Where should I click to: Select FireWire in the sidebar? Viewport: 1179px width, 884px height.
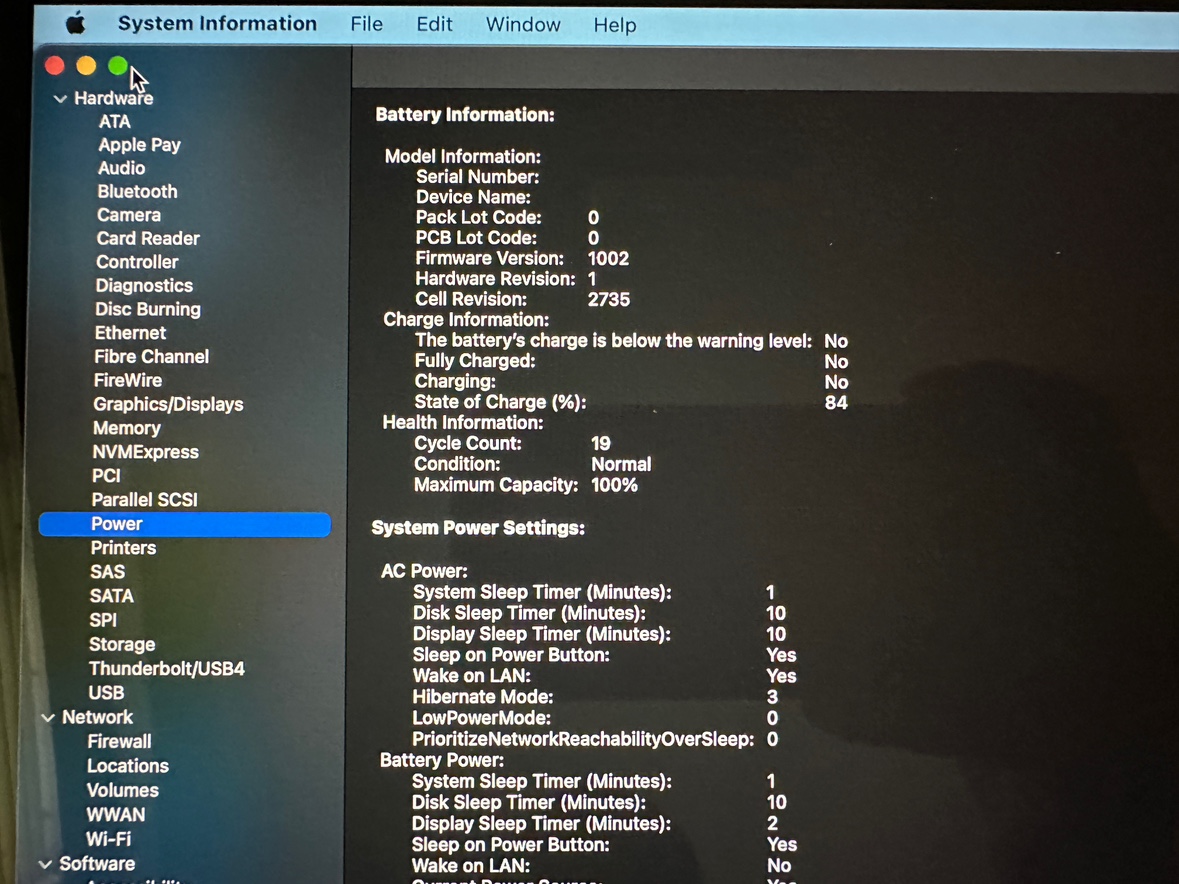tap(128, 380)
